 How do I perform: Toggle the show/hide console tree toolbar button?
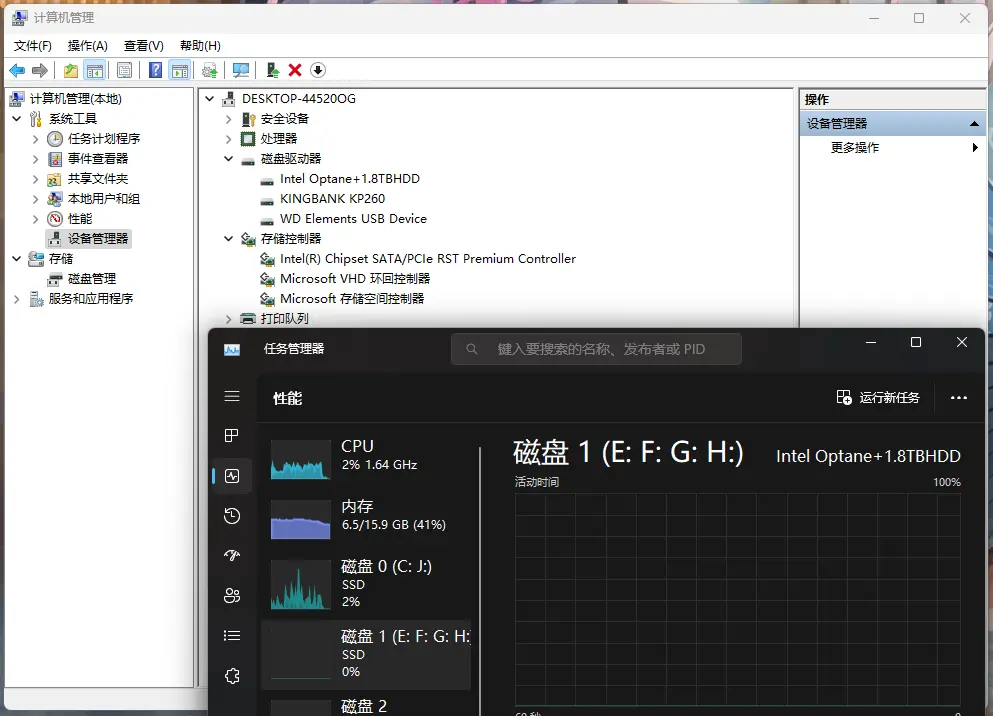pos(95,70)
